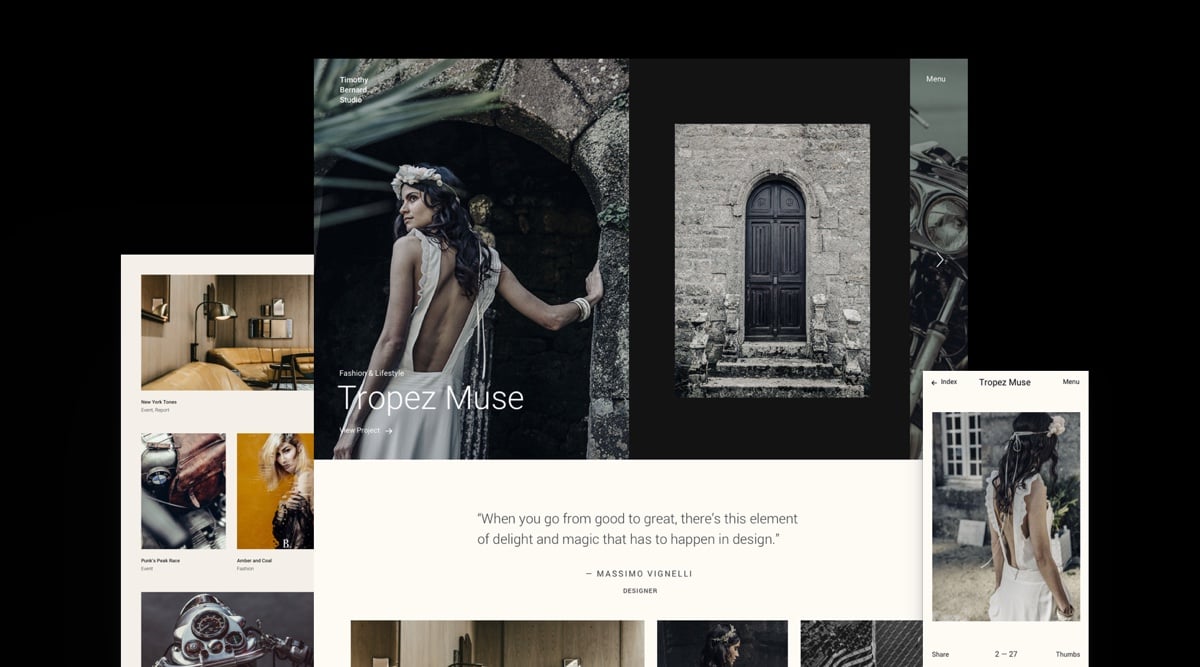Open the stone doorway photo
Viewport: 1200px width, 667px height.
(771, 260)
